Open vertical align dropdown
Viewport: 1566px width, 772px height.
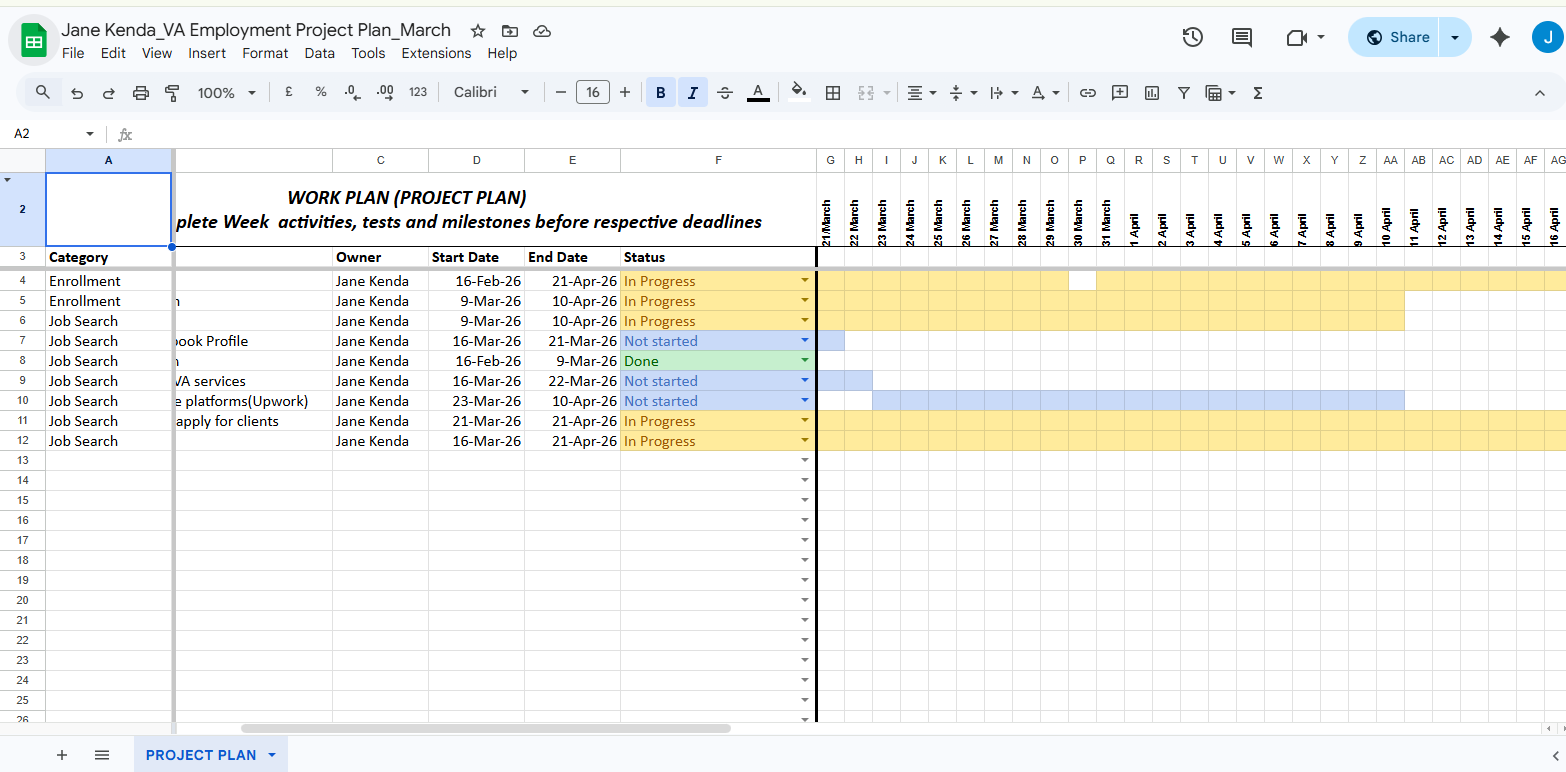click(x=963, y=93)
